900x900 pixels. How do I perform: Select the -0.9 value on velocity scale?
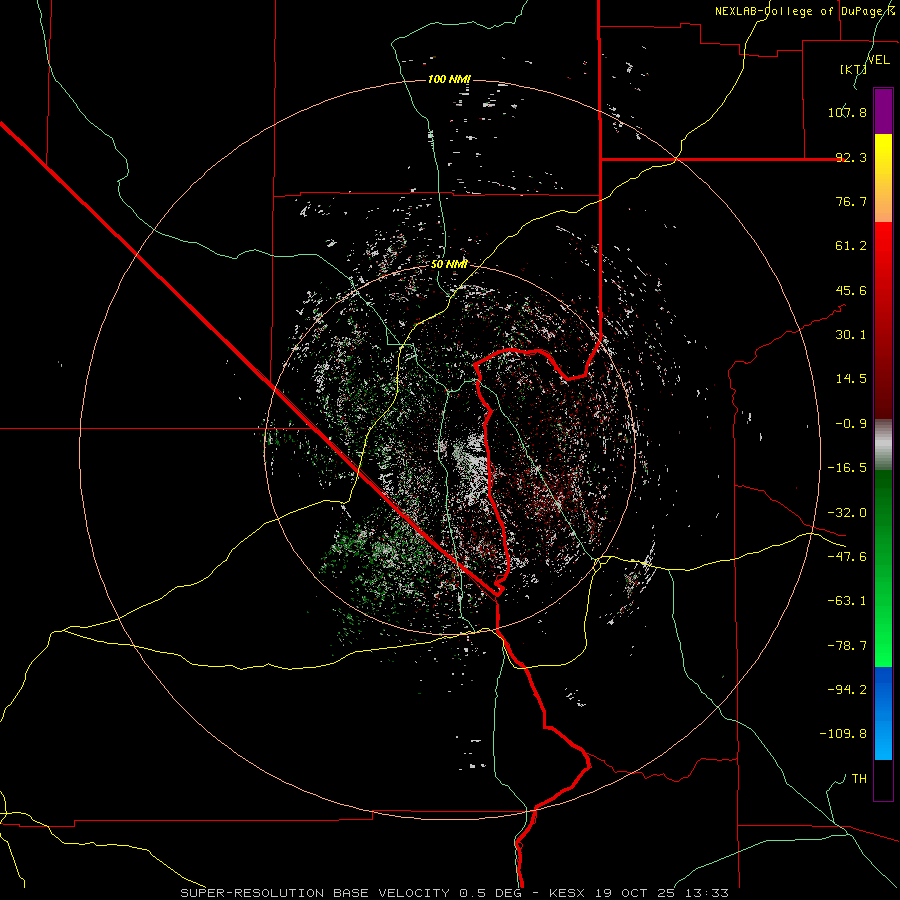tap(851, 424)
